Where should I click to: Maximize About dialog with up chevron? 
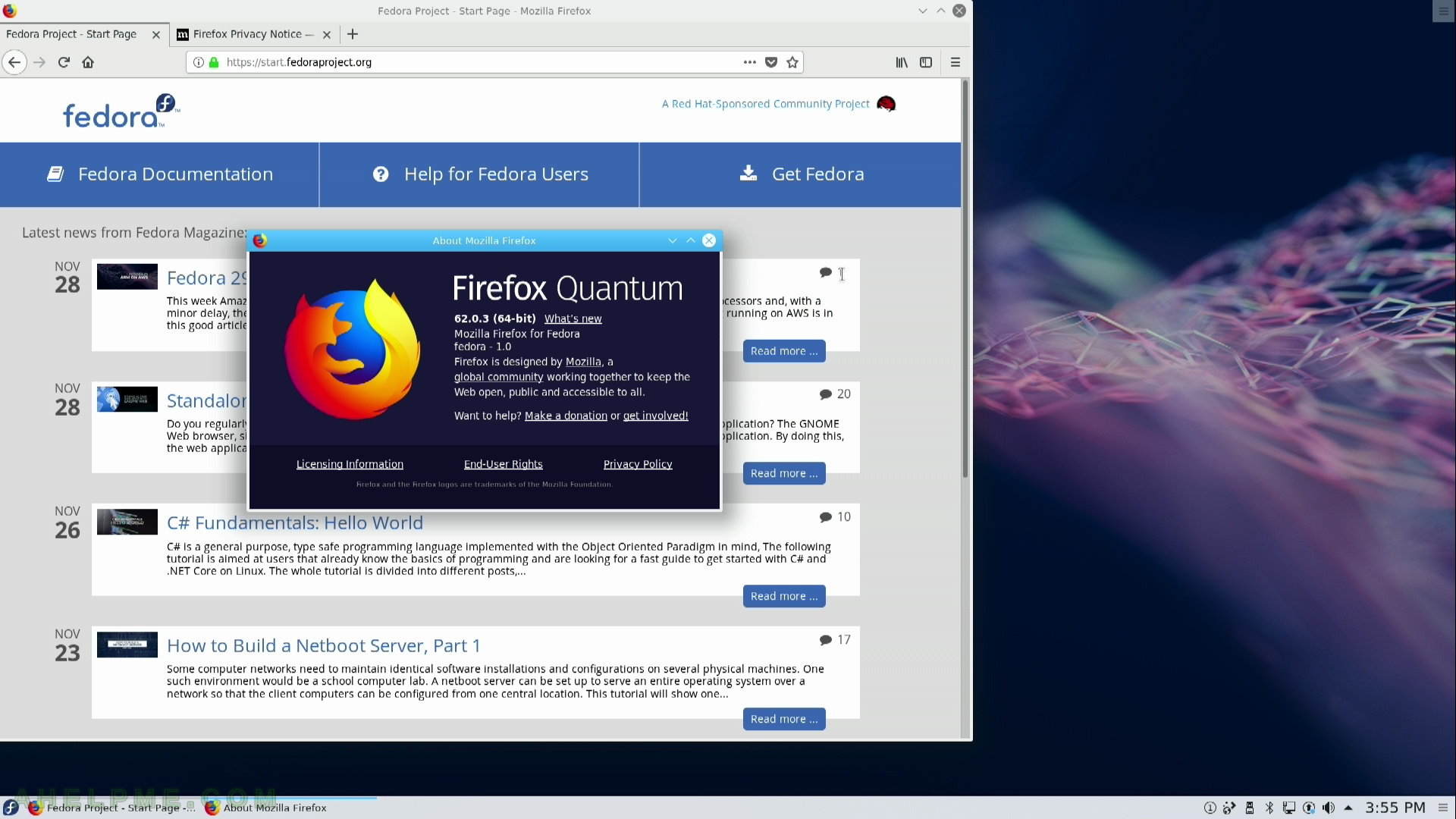coord(691,240)
